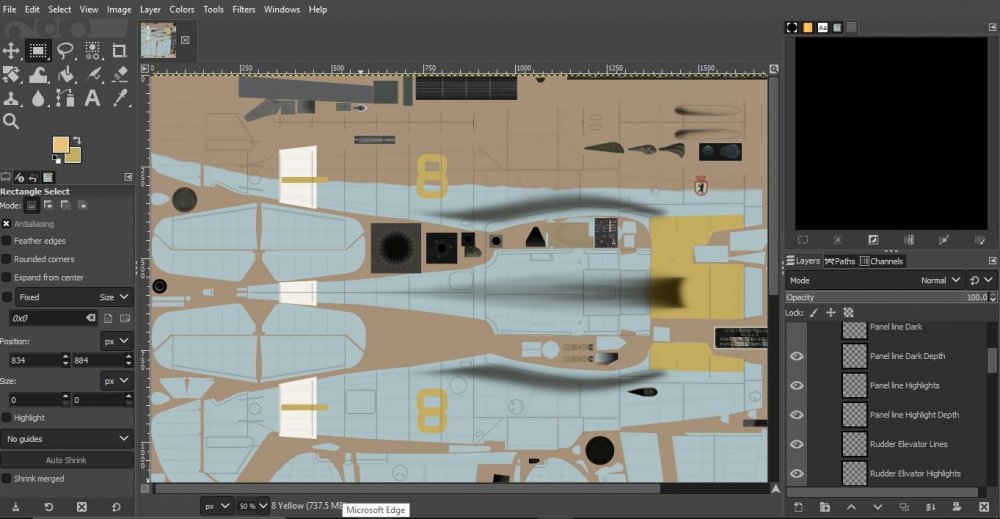This screenshot has height=519, width=1000.
Task: Pick the Bucket Fill tool
Action: pos(66,74)
